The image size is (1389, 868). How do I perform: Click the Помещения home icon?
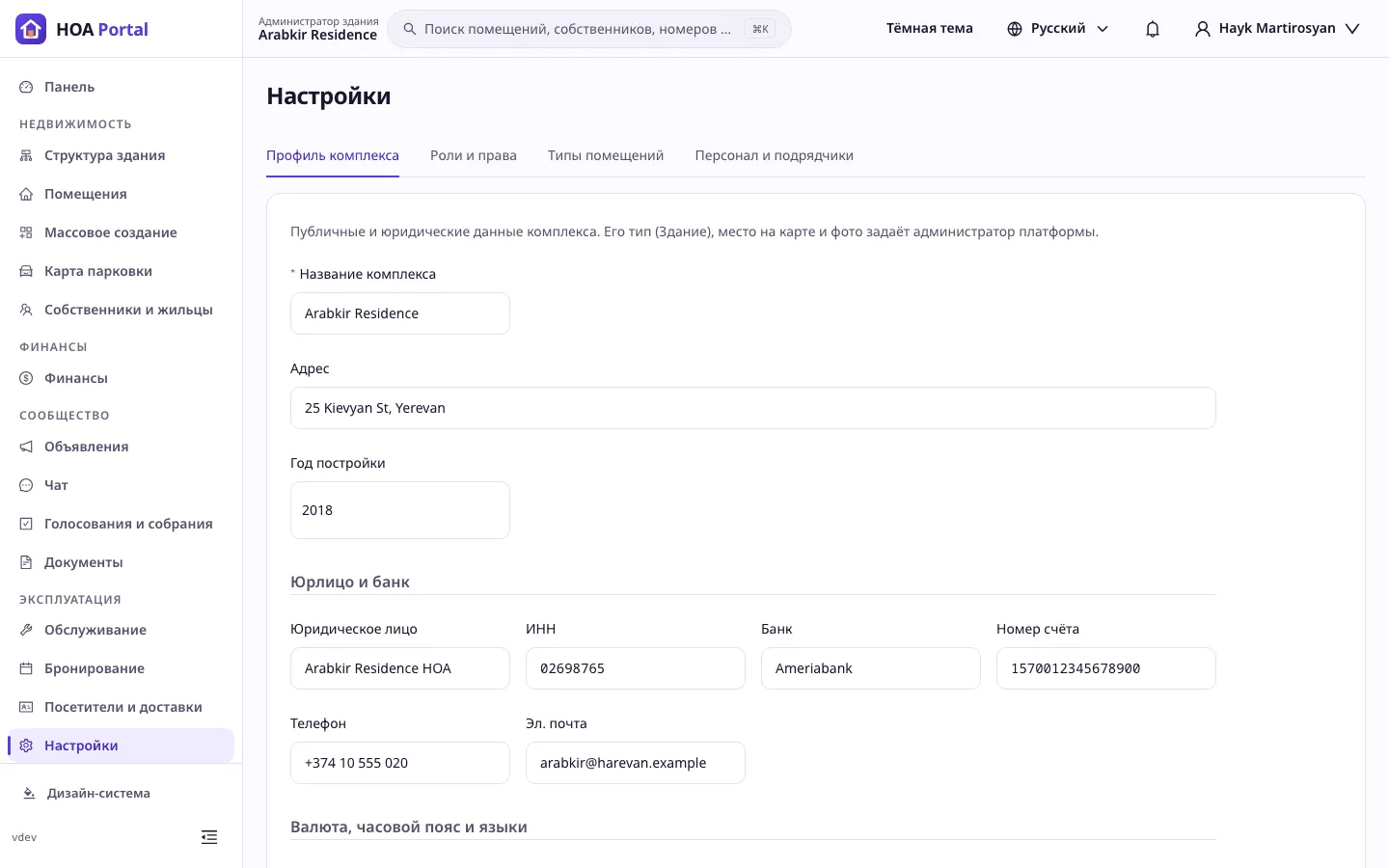click(26, 194)
